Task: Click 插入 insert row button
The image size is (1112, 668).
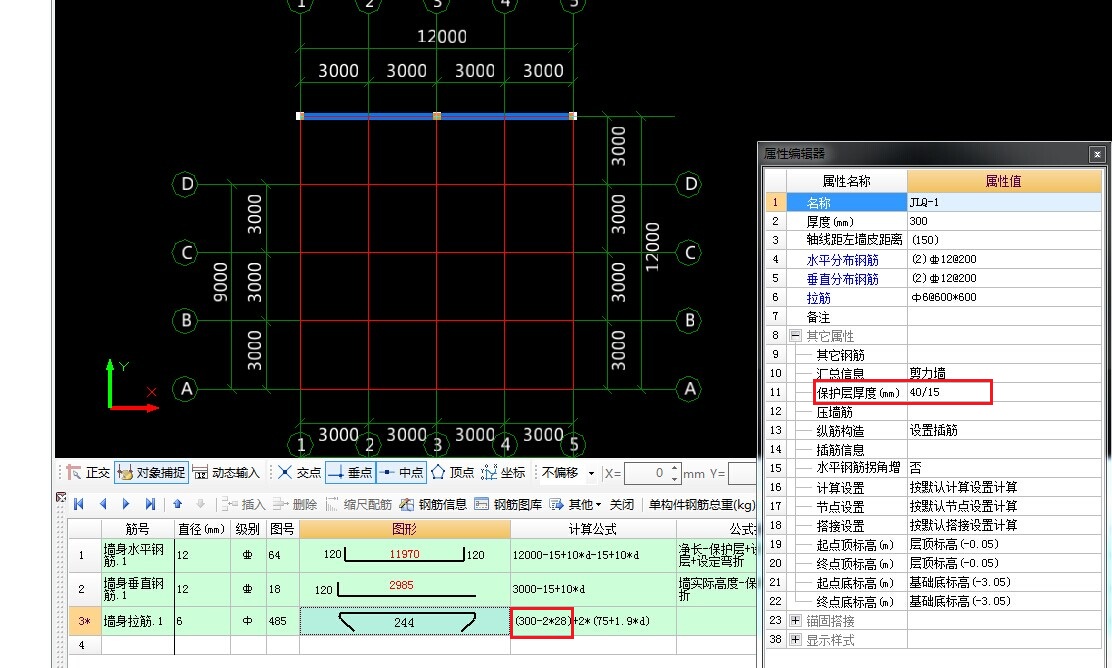Action: 243,504
